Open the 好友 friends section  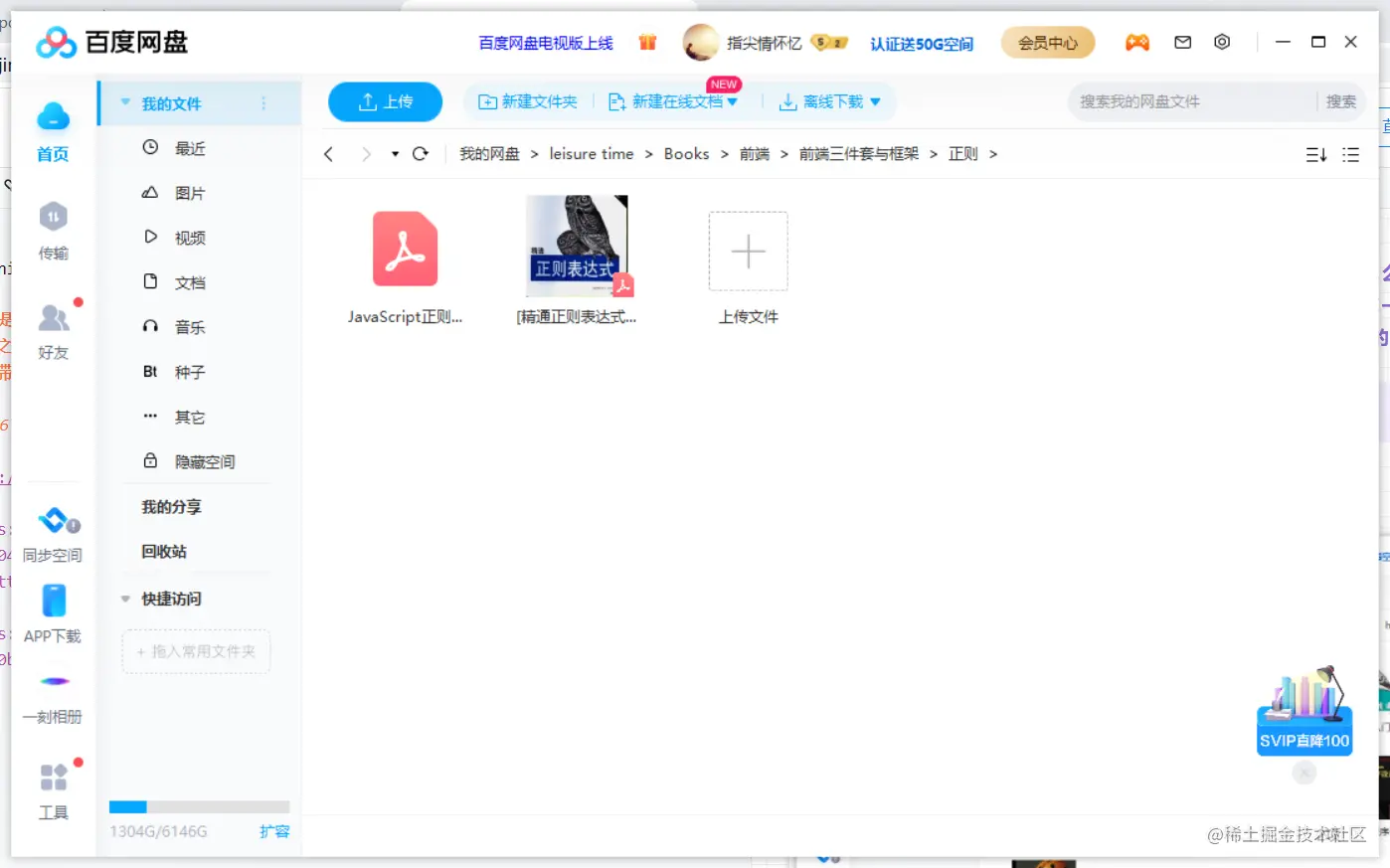(54, 331)
